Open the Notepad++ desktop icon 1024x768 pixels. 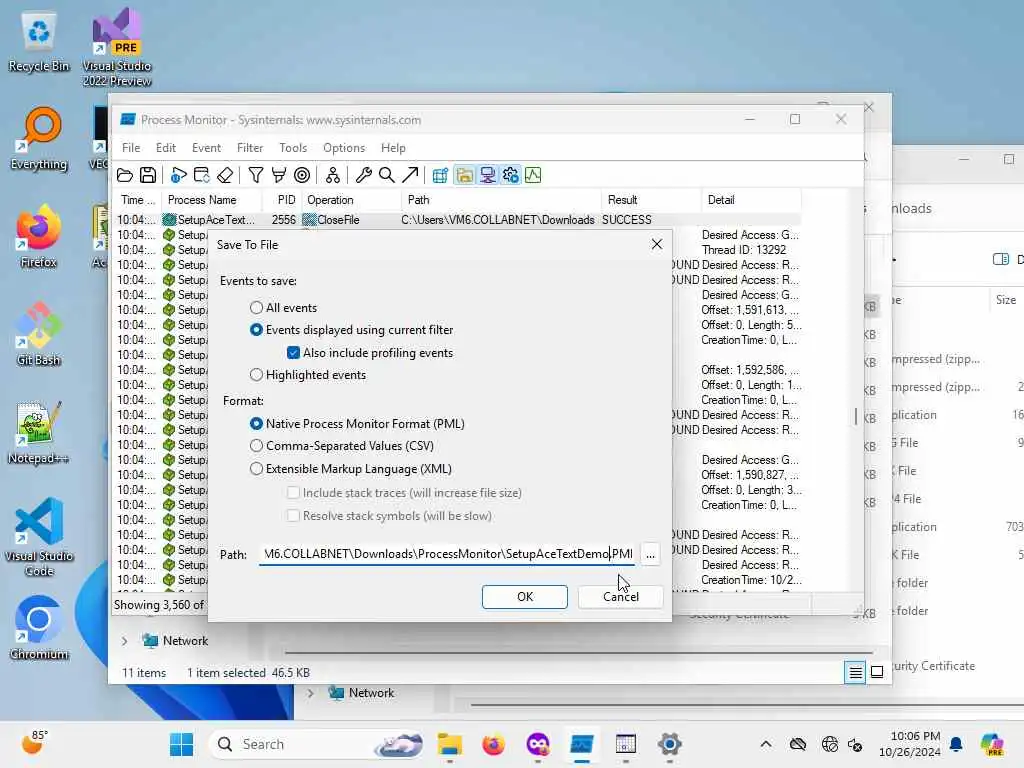(39, 433)
